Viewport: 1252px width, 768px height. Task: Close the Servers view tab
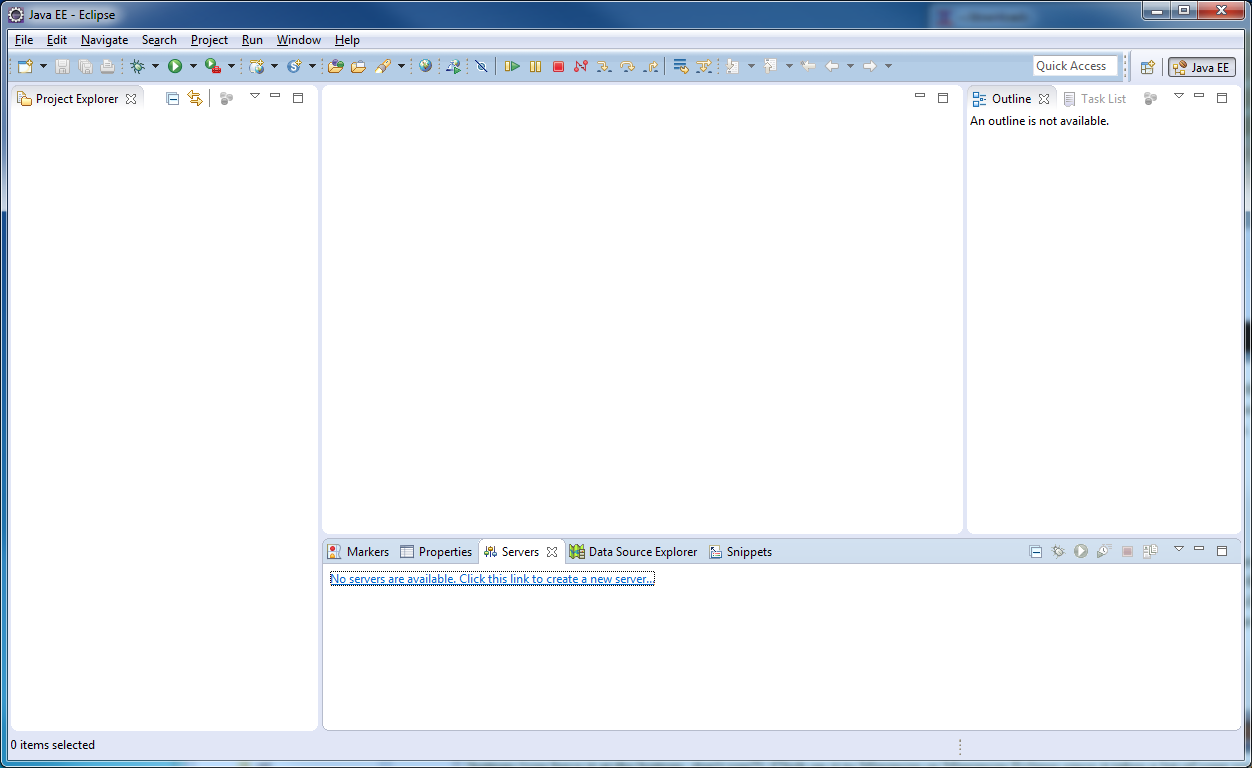pyautogui.click(x=552, y=552)
